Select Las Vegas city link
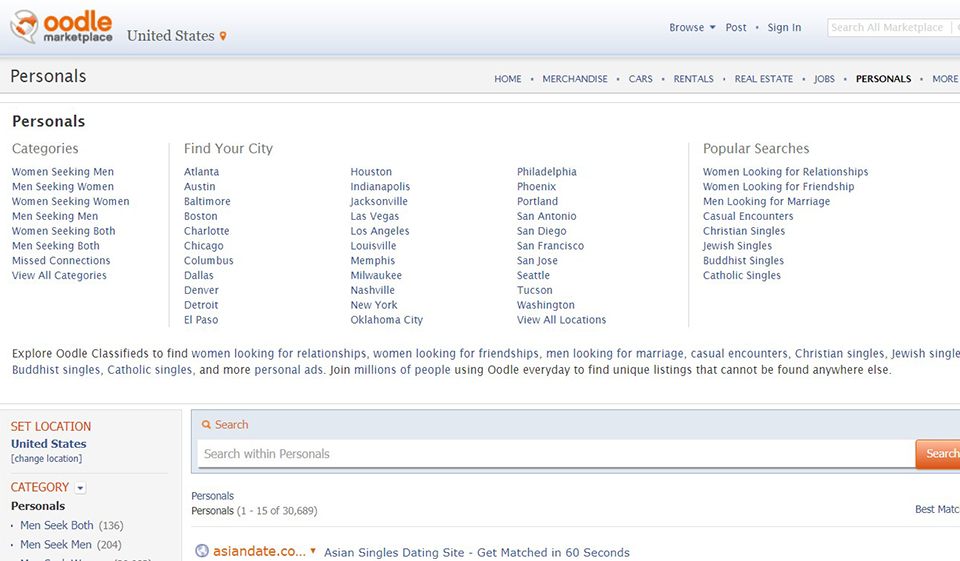 (374, 216)
